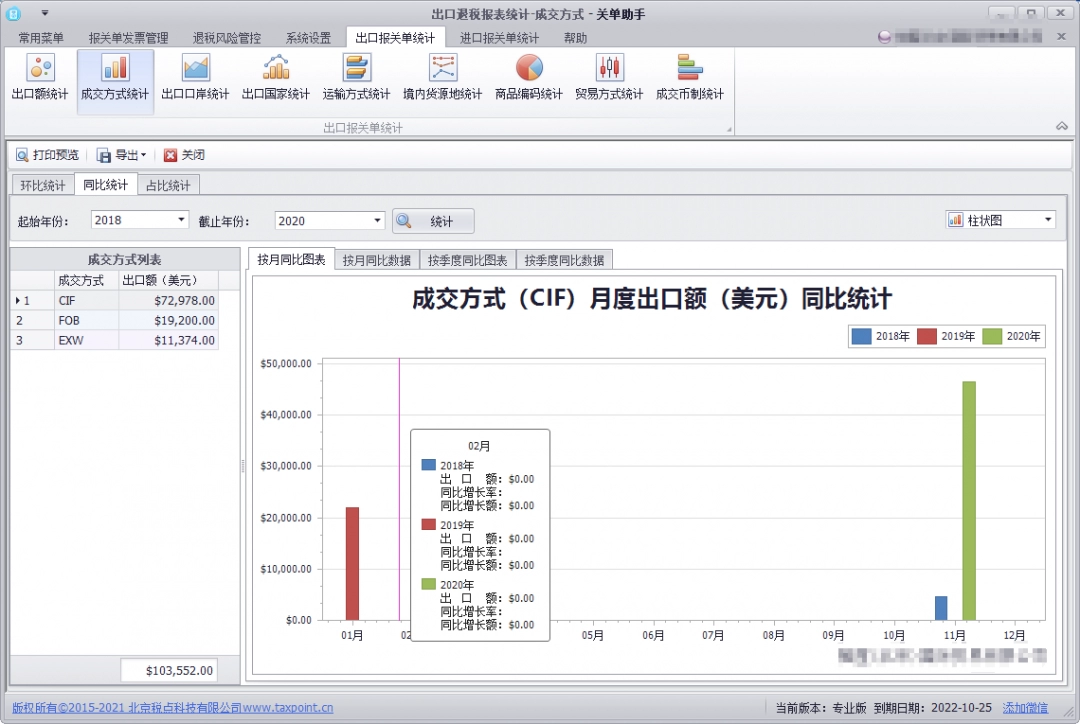The height and width of the screenshot is (724, 1080).
Task: Click the $19,200.00 amount cell
Action: (x=169, y=320)
